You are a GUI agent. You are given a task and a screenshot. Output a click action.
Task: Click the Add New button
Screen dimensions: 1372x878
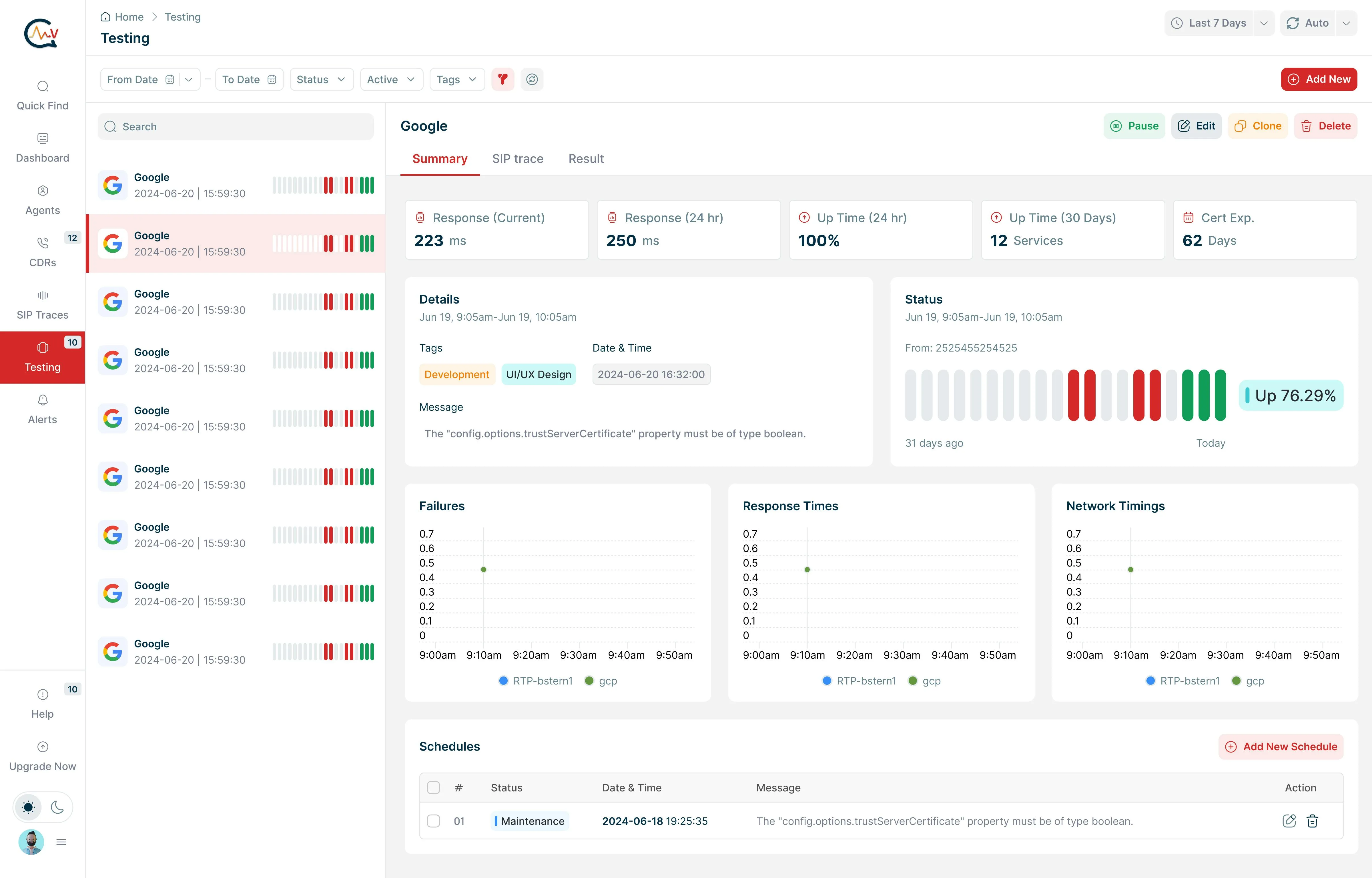coord(1319,79)
